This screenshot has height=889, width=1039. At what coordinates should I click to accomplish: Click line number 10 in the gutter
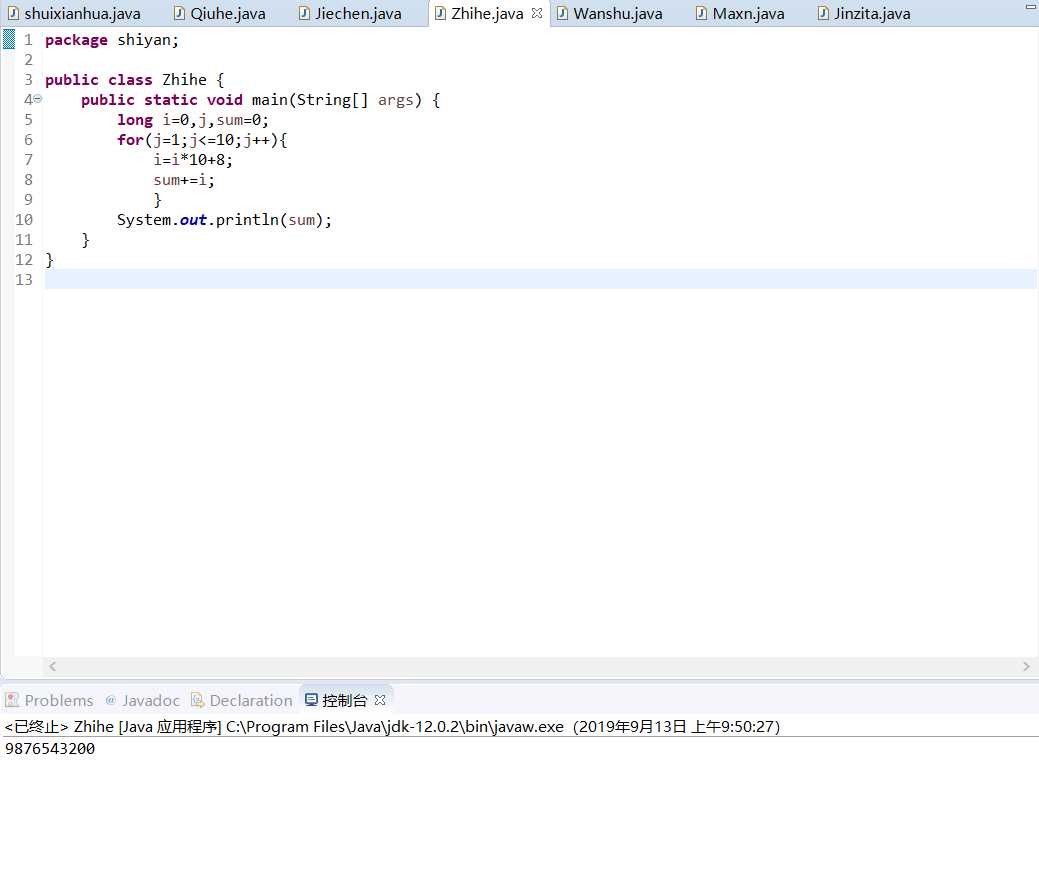point(24,220)
